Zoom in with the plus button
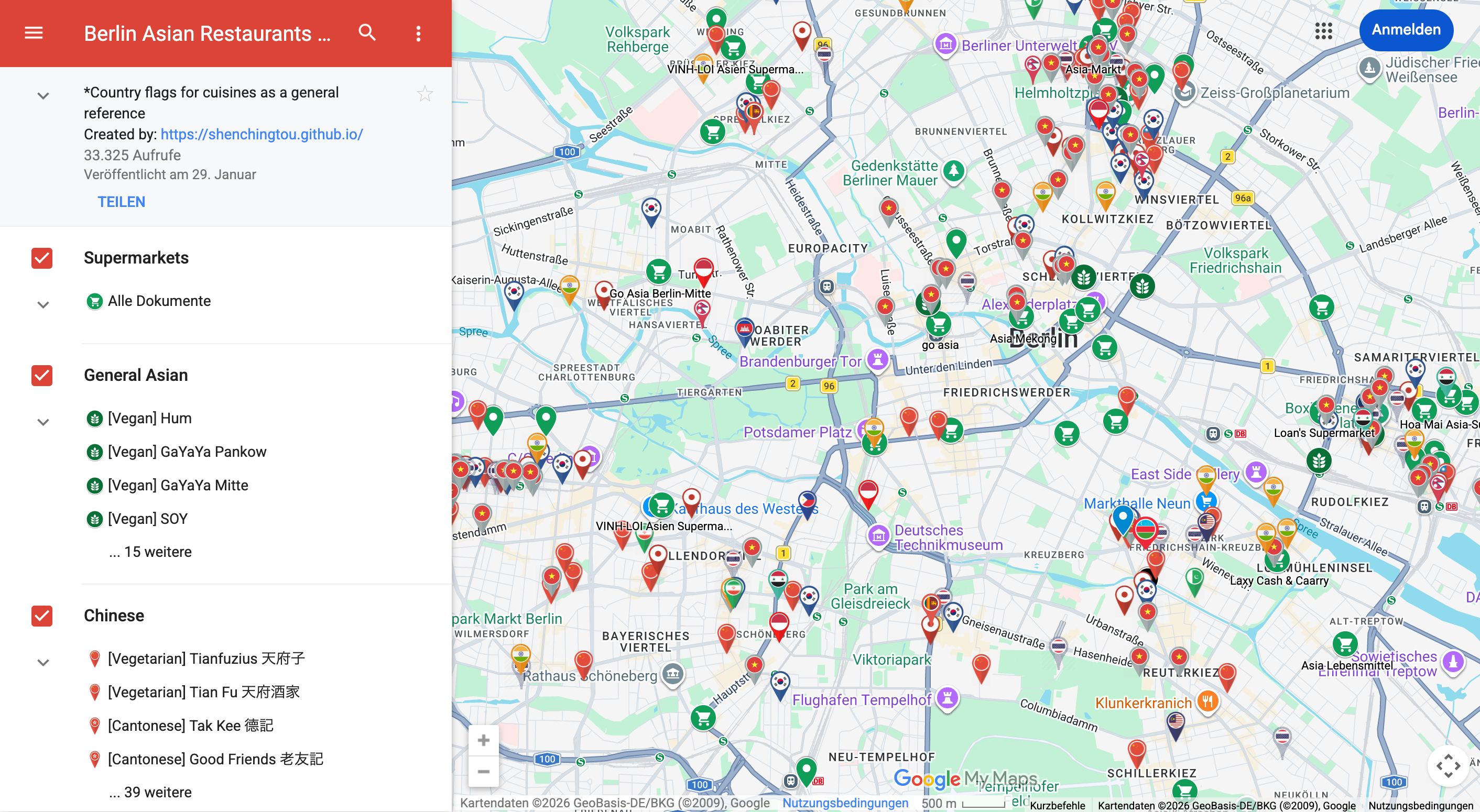 tap(483, 740)
